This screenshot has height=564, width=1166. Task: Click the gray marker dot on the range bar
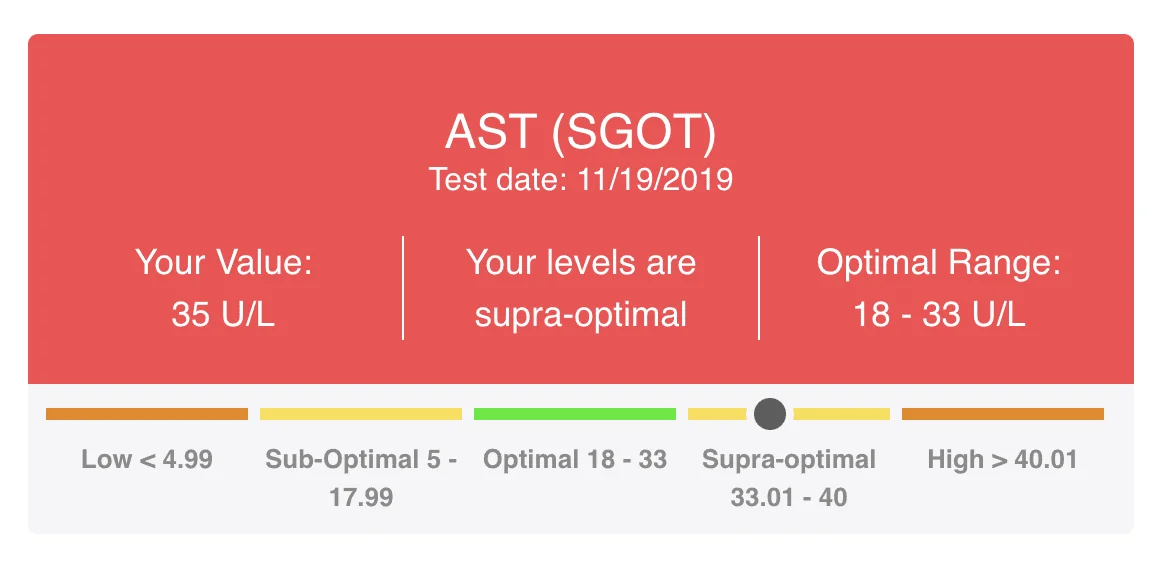pyautogui.click(x=770, y=414)
